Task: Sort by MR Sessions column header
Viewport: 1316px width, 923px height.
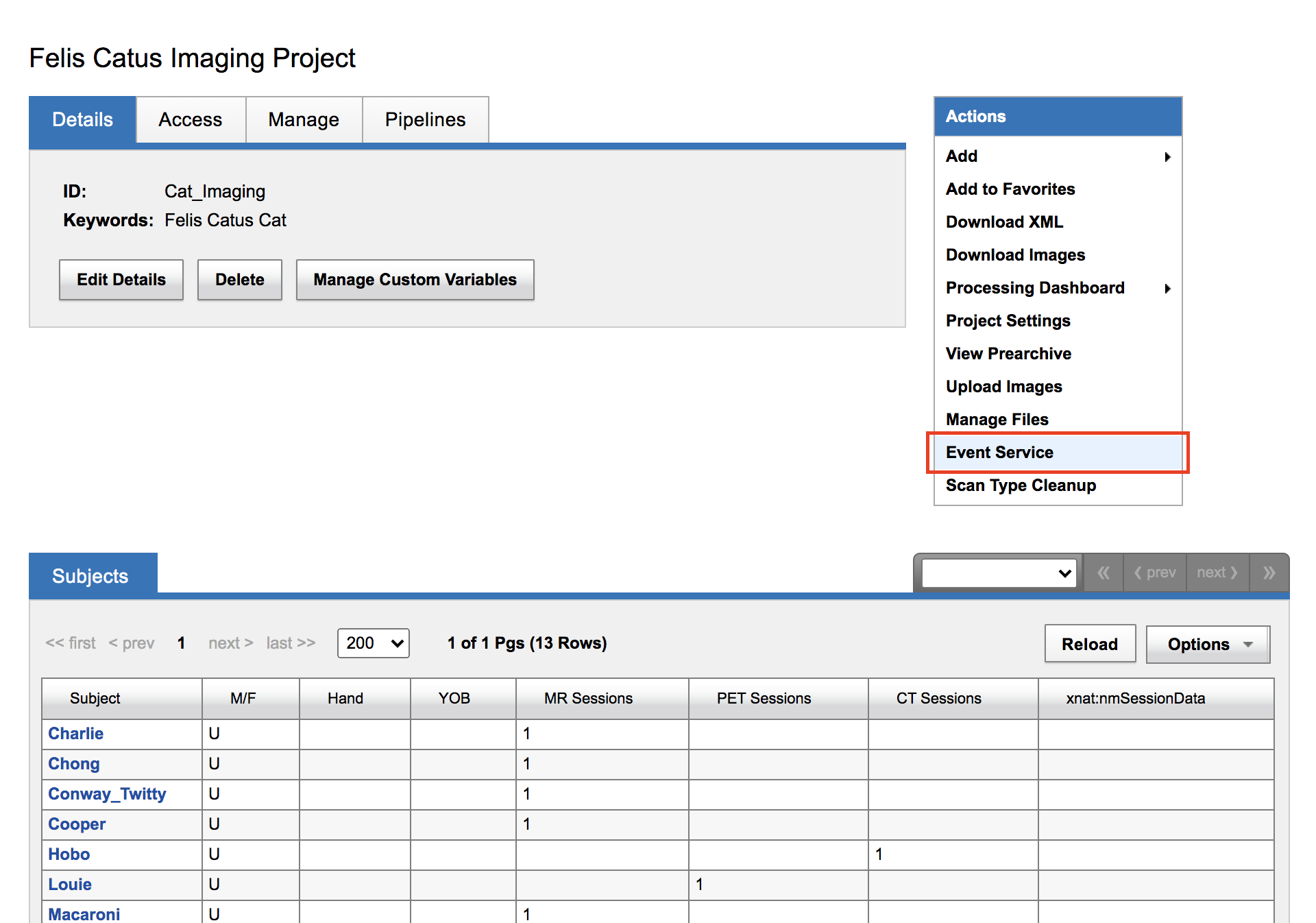Action: pyautogui.click(x=588, y=699)
